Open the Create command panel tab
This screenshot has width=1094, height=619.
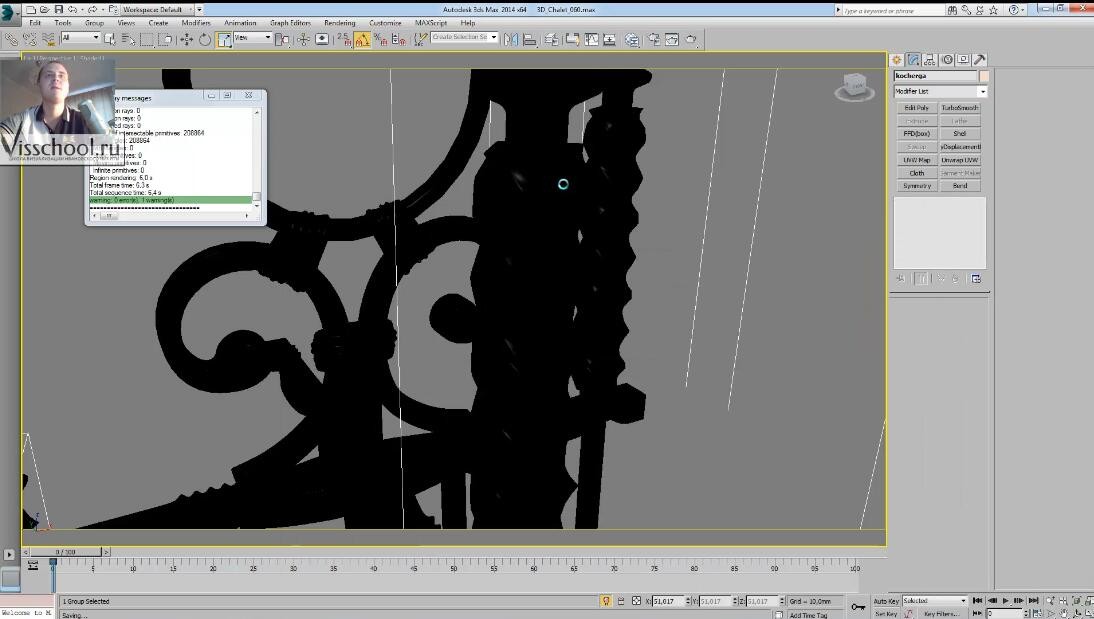[x=897, y=60]
